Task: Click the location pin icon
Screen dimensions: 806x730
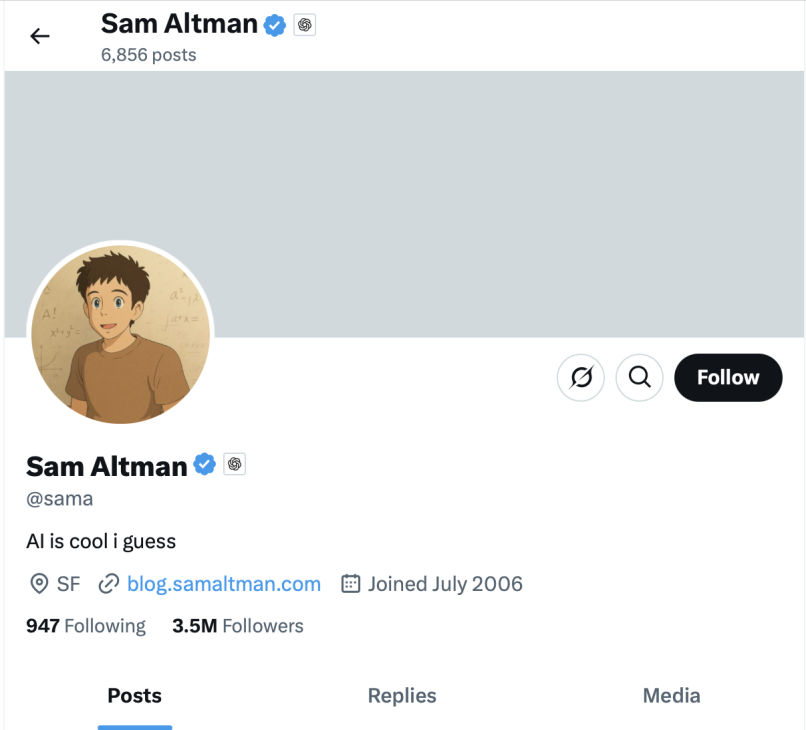Action: (x=40, y=584)
